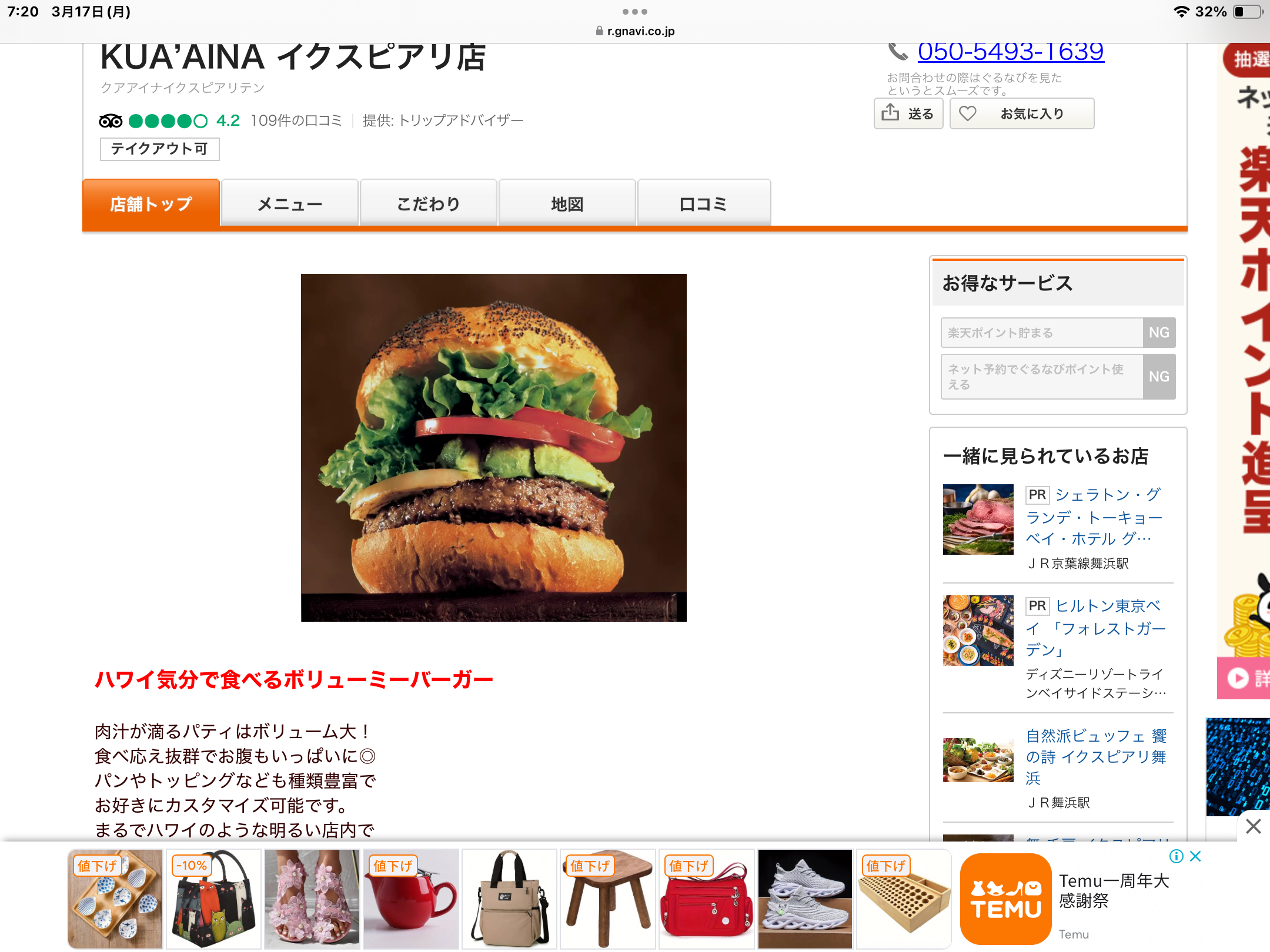1270x952 pixels.
Task: Close the Temu ad with the blue X
Action: [x=1195, y=856]
